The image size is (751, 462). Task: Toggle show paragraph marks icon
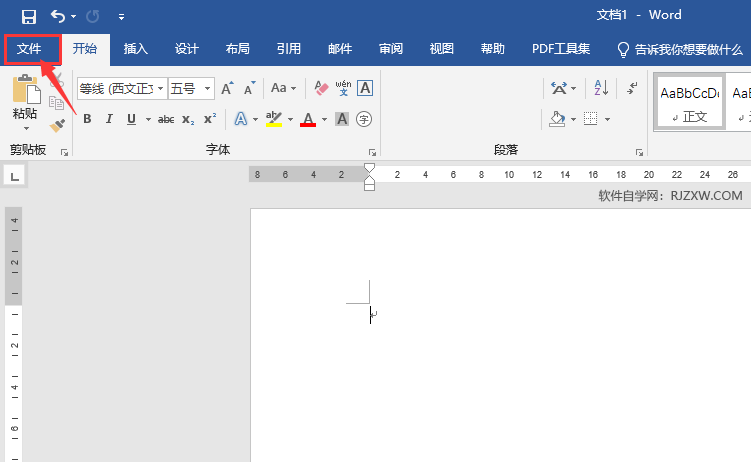tap(632, 88)
